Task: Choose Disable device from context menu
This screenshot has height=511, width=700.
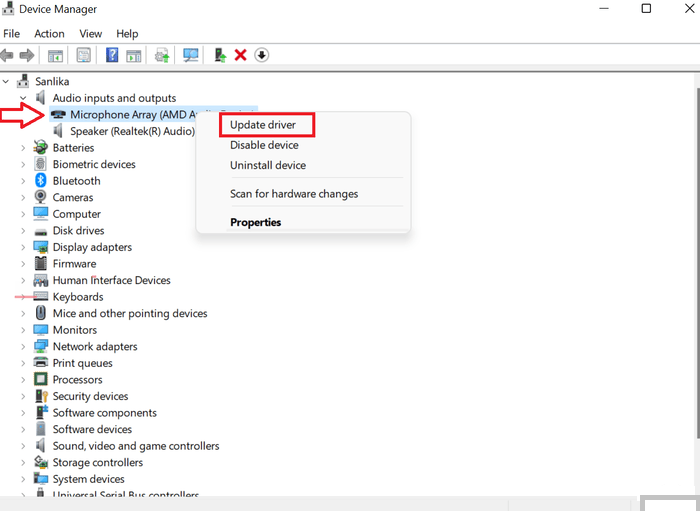Action: point(264,145)
